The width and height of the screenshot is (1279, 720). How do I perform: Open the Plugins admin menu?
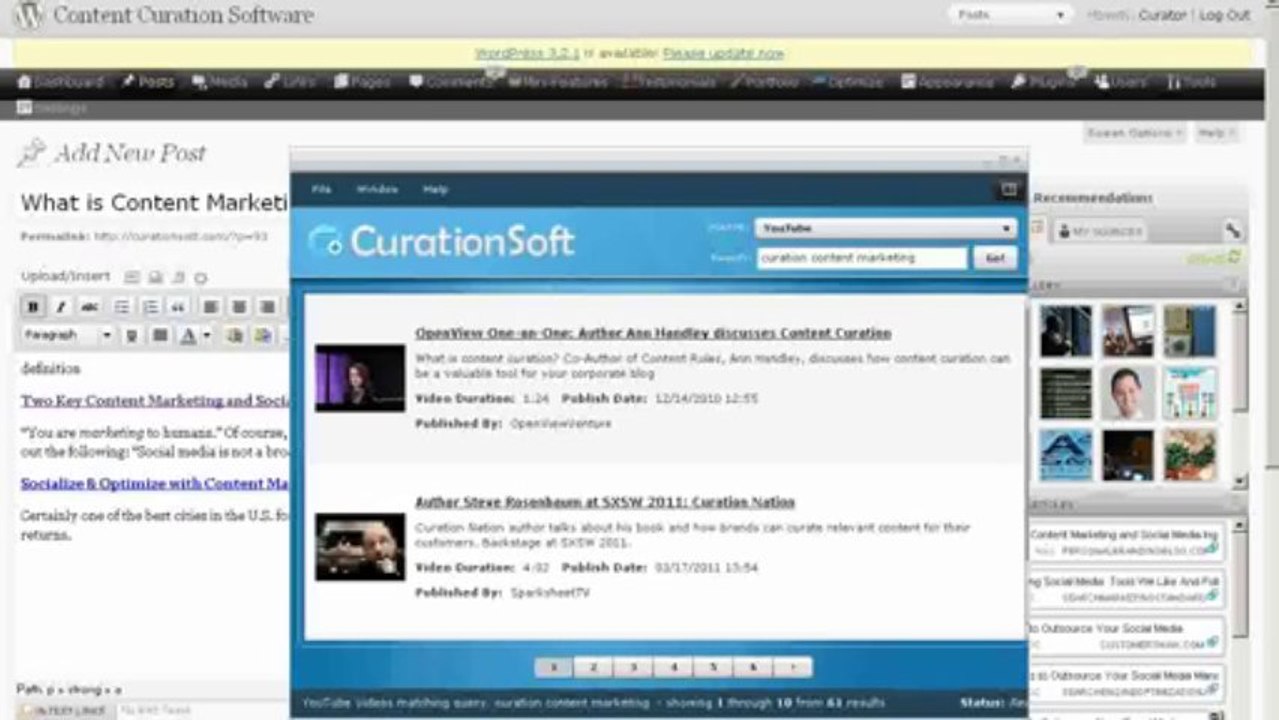click(x=1043, y=82)
